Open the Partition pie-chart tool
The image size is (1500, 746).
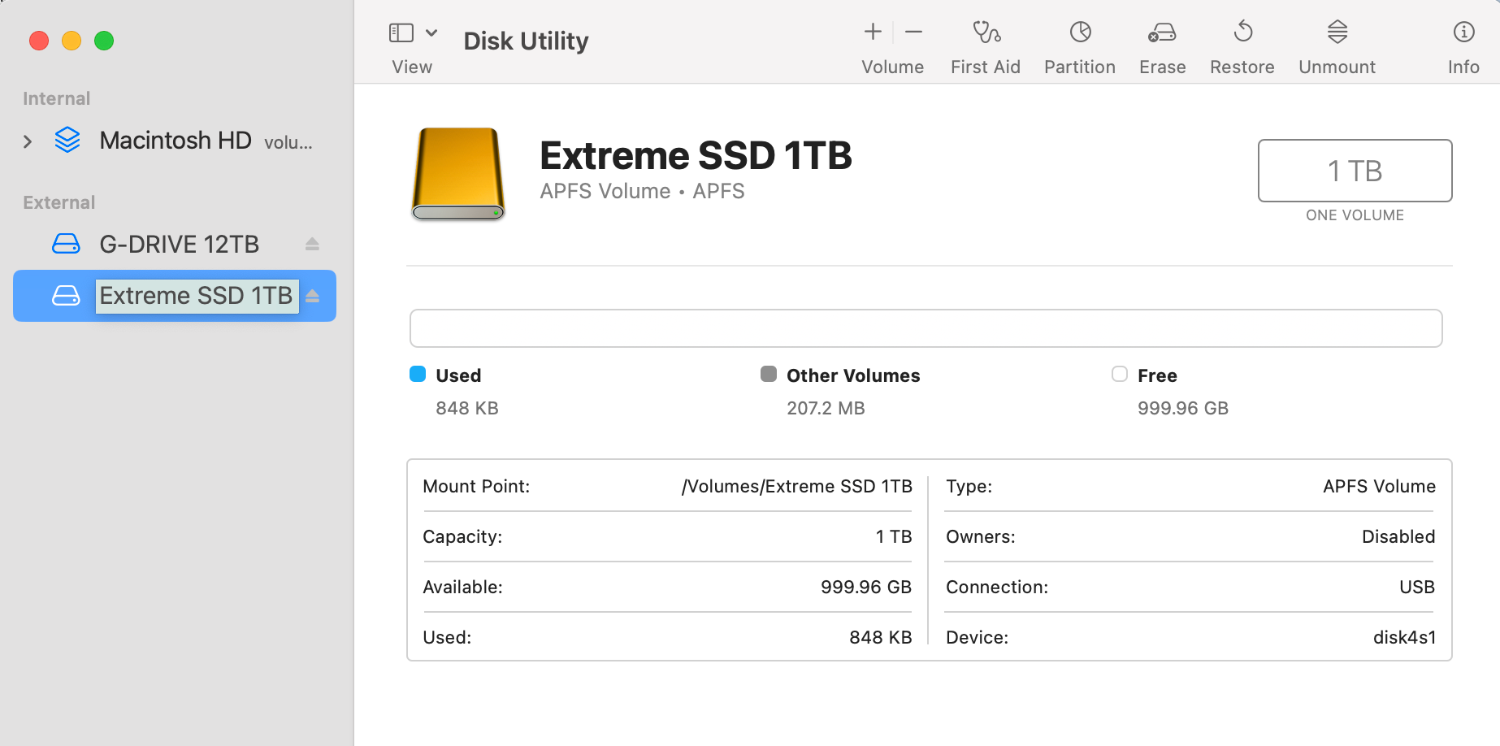(1080, 32)
